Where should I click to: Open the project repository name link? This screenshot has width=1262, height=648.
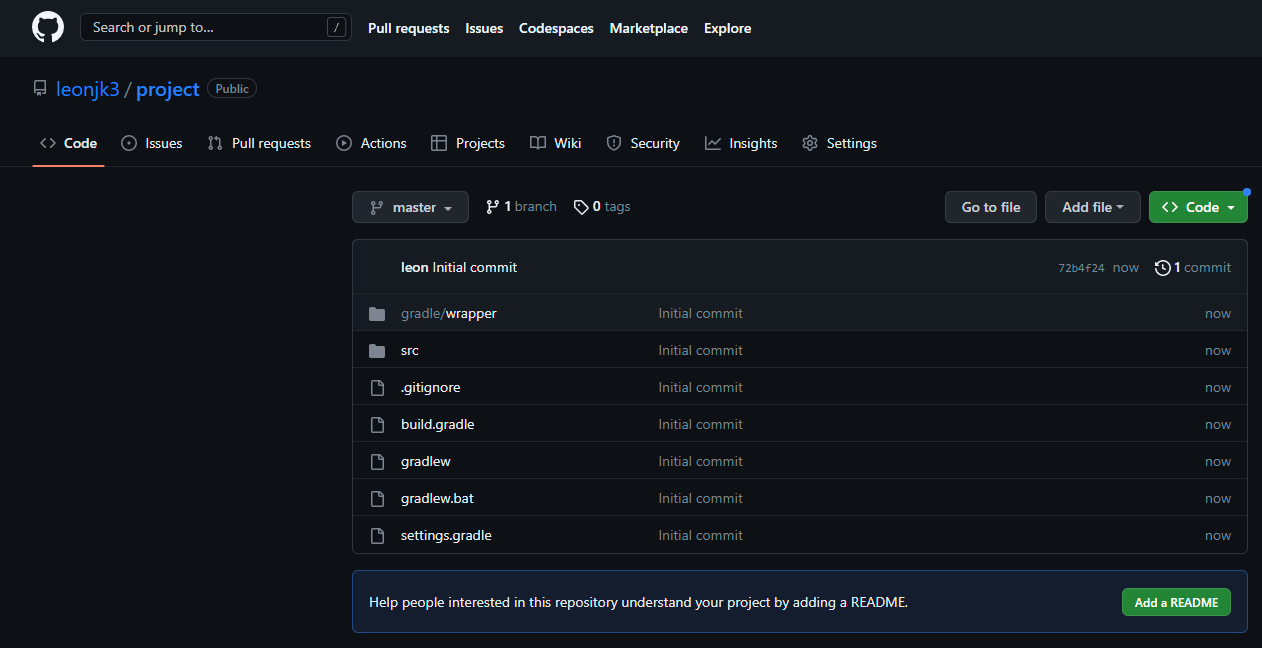[168, 89]
